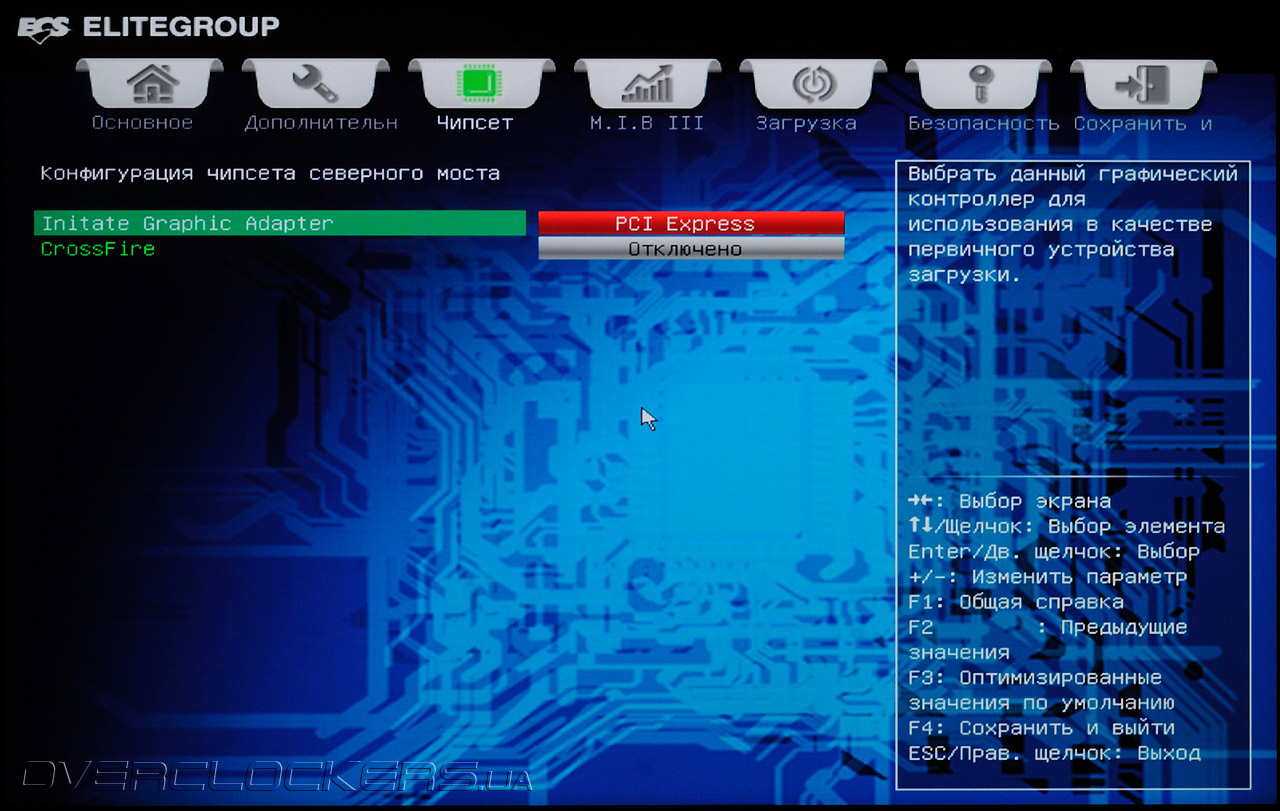This screenshot has width=1280, height=811.
Task: Open the Отключено CrossFire value selector
Action: [x=691, y=249]
